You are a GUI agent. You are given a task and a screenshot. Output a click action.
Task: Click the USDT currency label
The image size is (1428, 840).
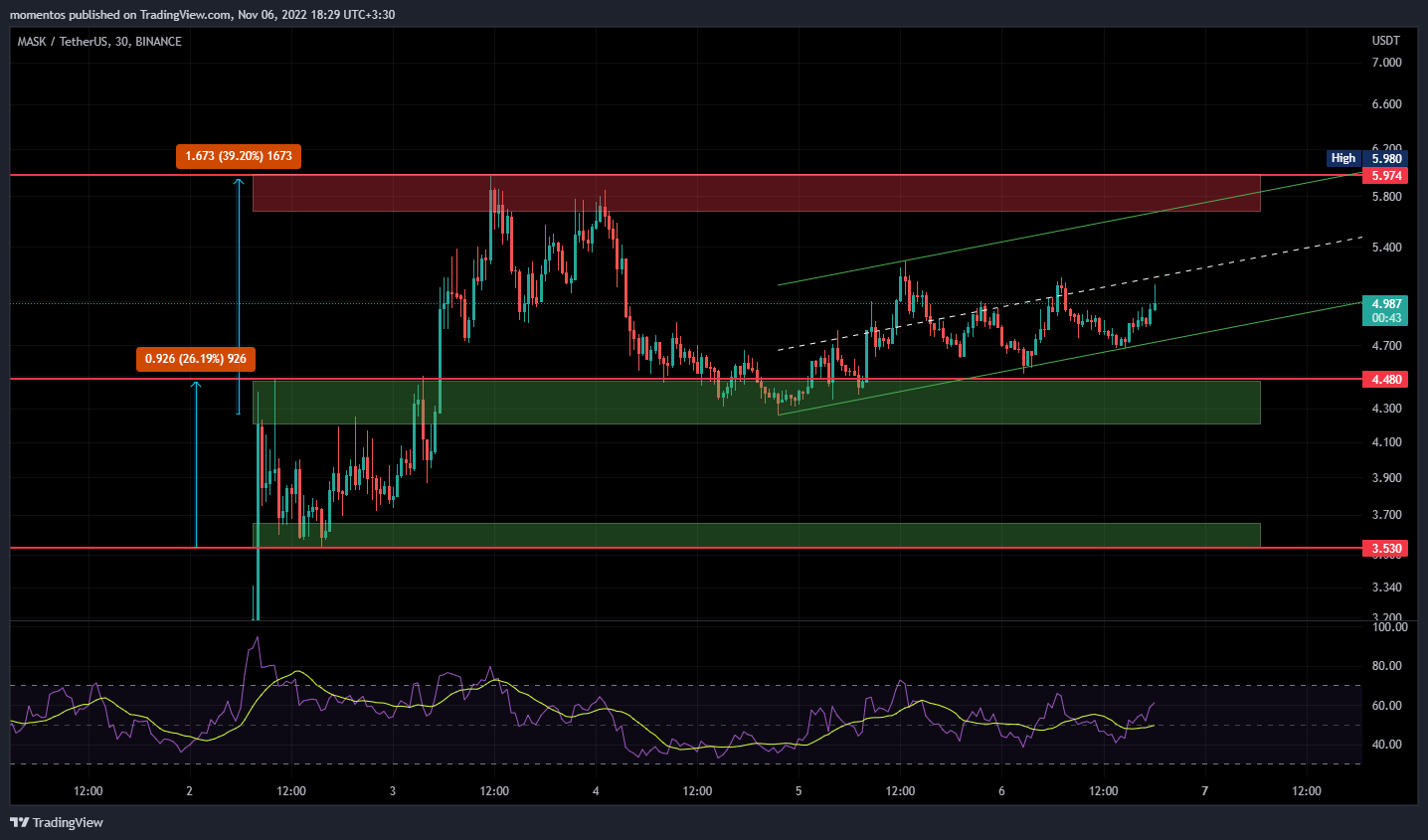[1385, 41]
